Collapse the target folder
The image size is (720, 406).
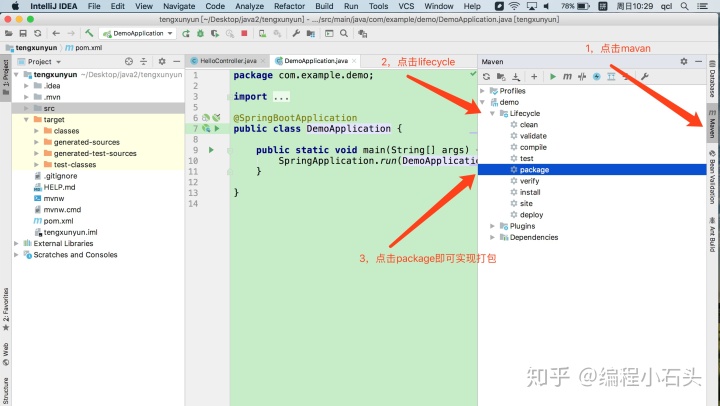coord(26,119)
